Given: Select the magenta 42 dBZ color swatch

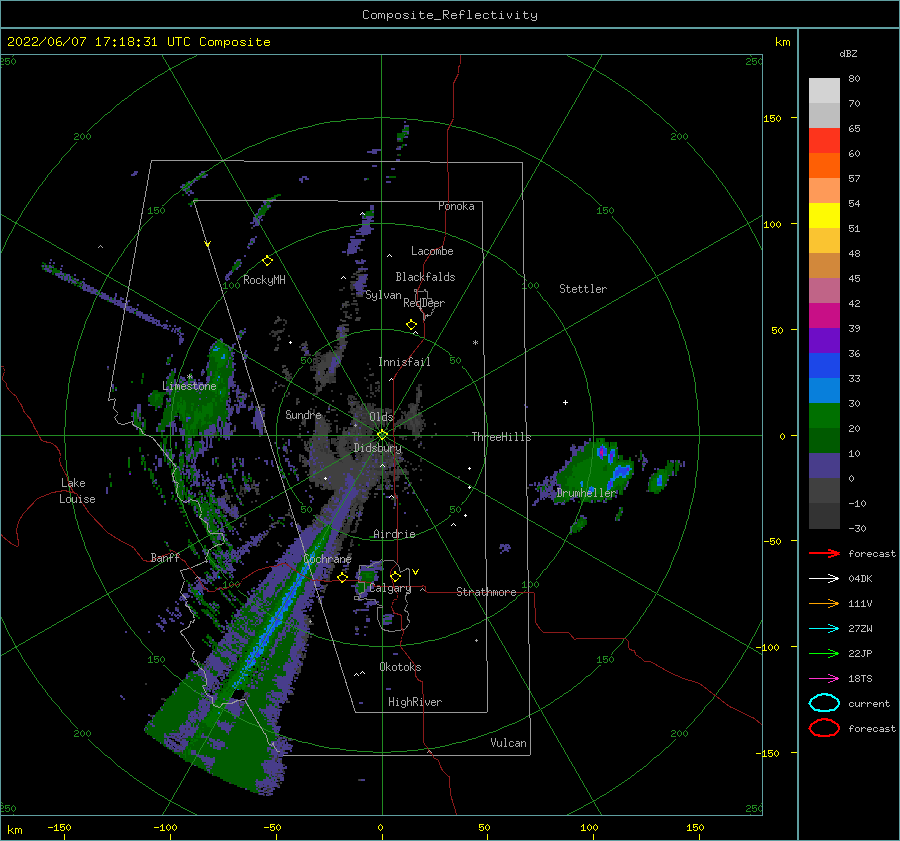Looking at the screenshot, I should click(824, 315).
